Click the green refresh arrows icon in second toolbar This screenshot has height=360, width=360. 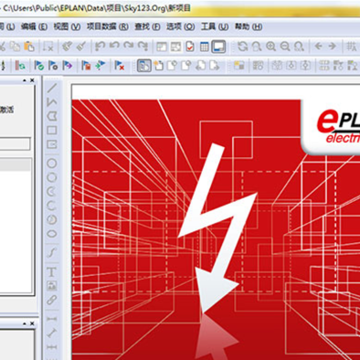point(20,65)
